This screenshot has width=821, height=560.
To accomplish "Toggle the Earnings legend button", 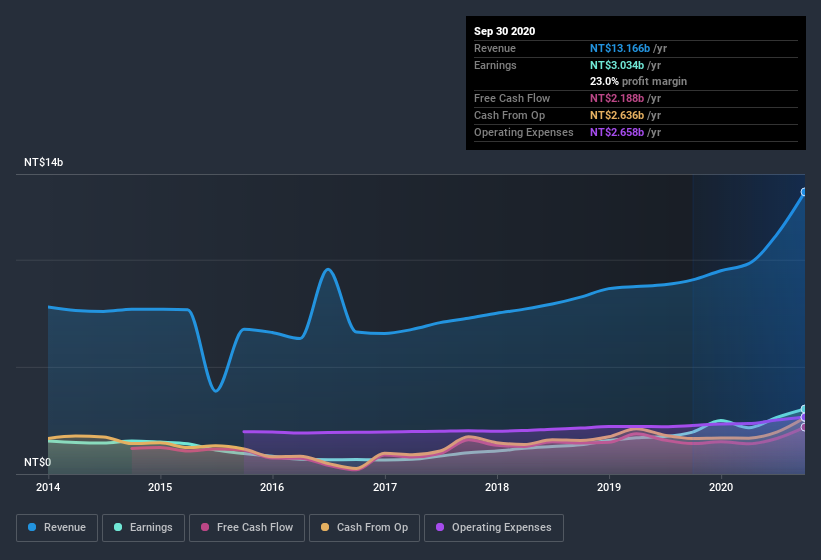I will point(143,528).
